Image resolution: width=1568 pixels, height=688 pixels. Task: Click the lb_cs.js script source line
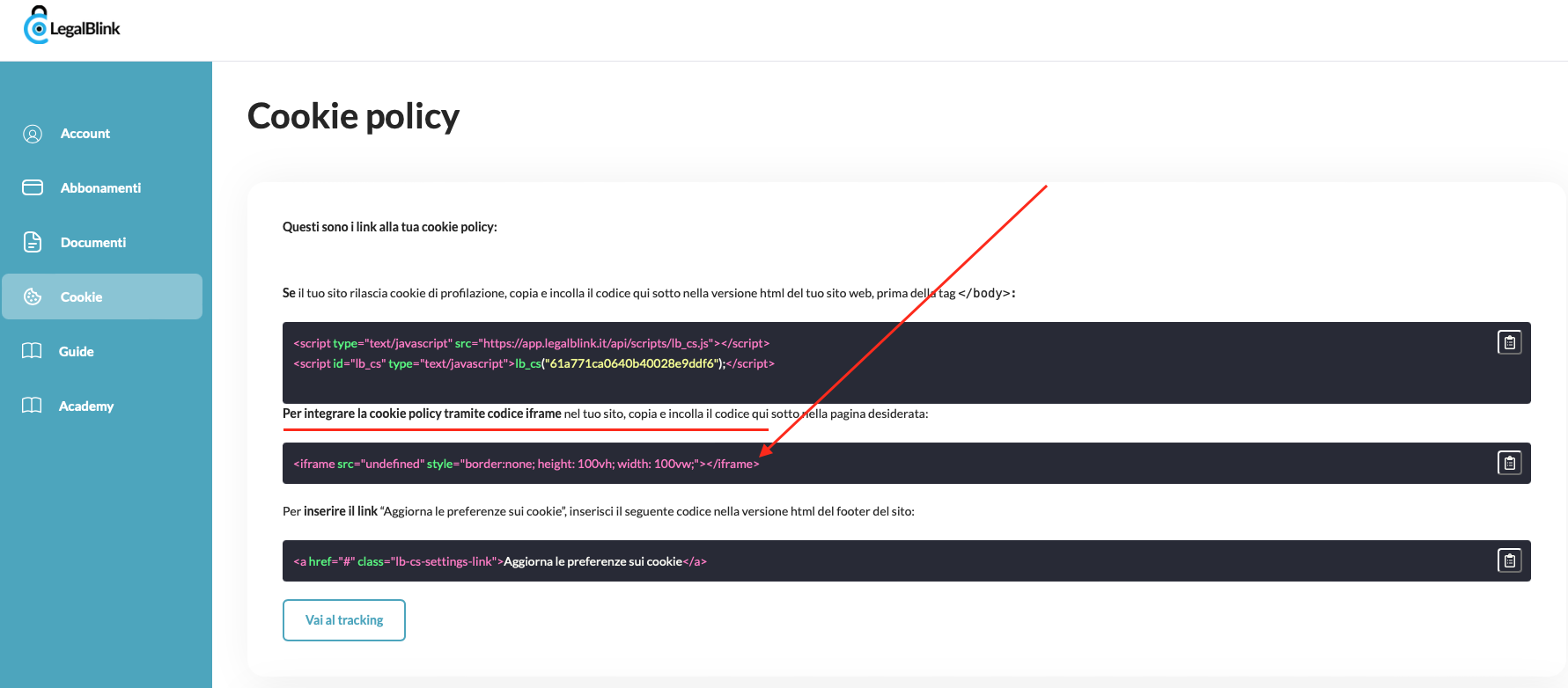pyautogui.click(x=532, y=343)
